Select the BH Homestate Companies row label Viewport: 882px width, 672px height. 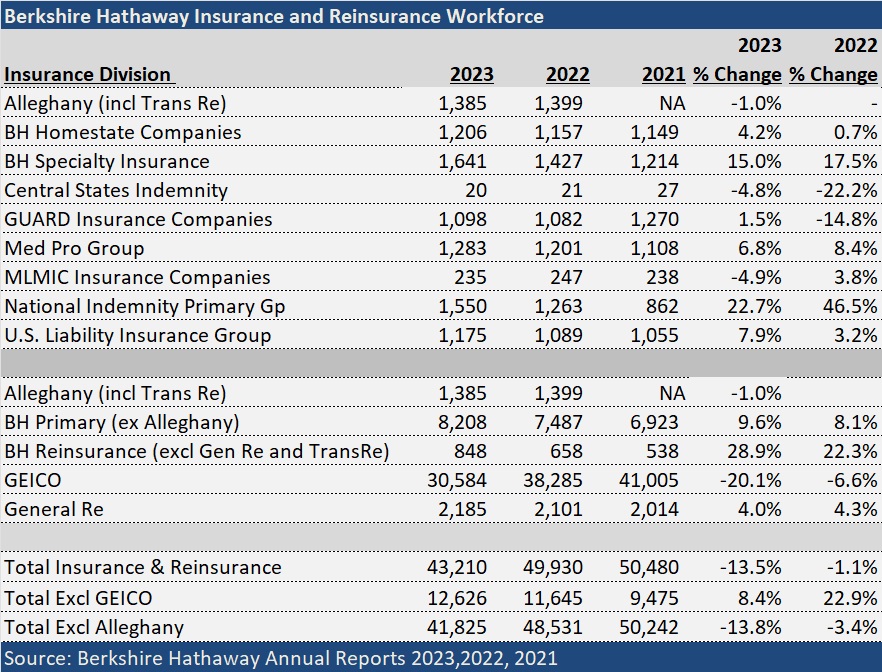pyautogui.click(x=123, y=133)
